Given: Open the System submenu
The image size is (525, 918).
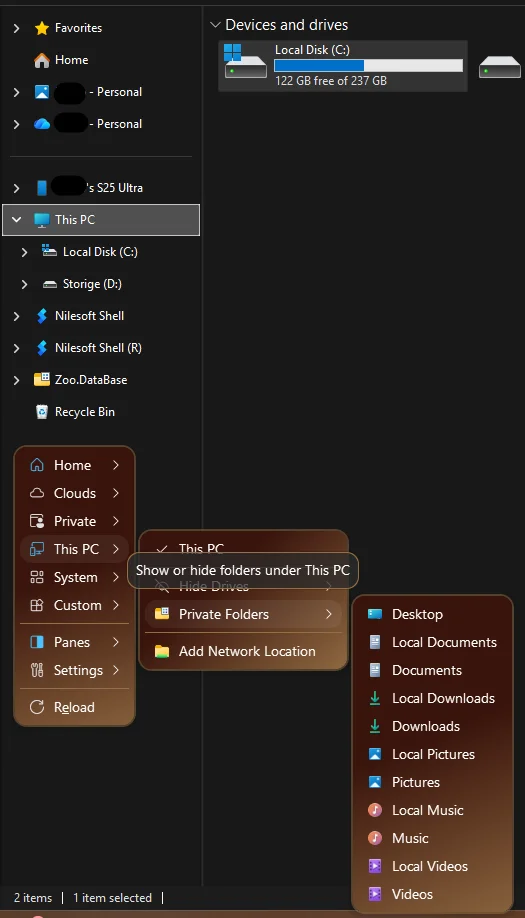Looking at the screenshot, I should coord(74,577).
